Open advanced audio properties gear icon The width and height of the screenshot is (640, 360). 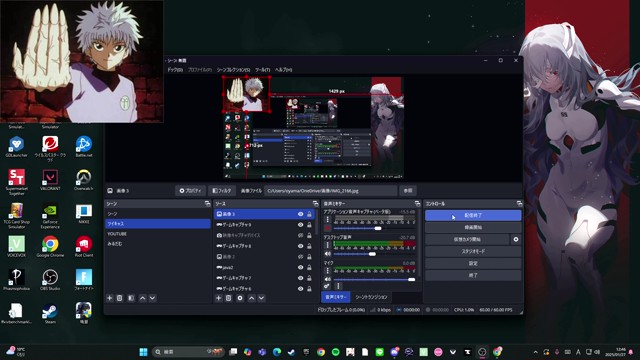coord(327,286)
